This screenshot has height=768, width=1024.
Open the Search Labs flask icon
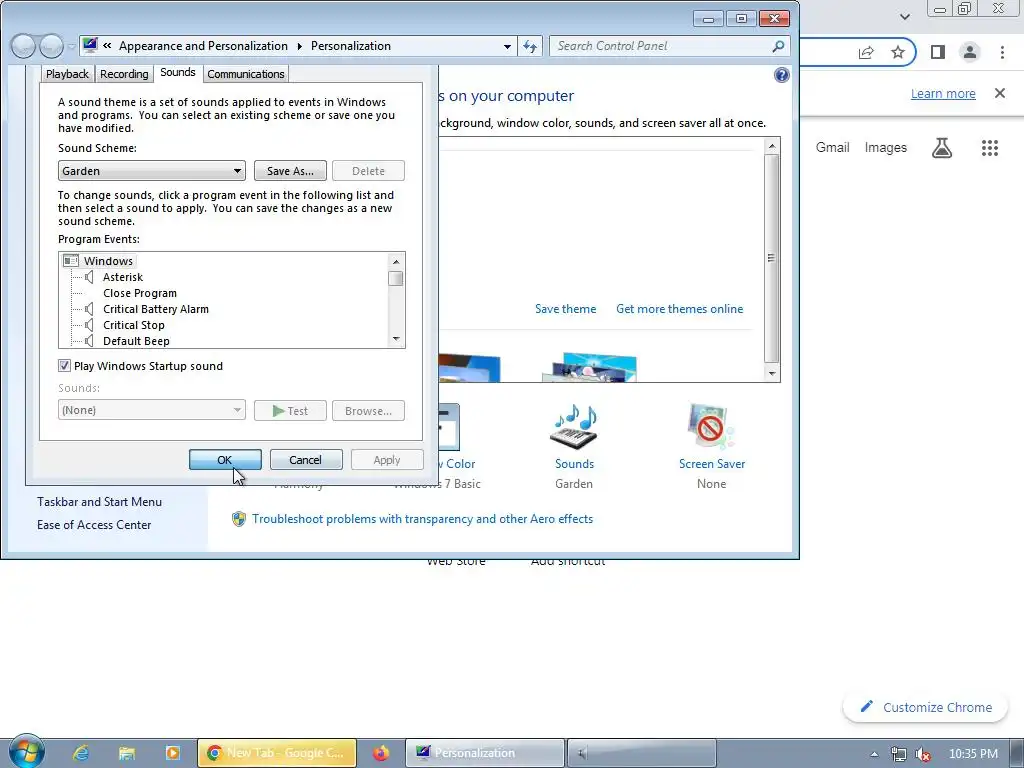942,148
